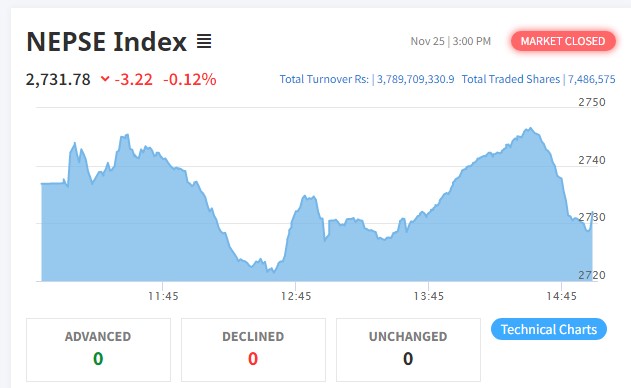Click the Nov 25 3:00 PM timestamp

pyautogui.click(x=451, y=41)
